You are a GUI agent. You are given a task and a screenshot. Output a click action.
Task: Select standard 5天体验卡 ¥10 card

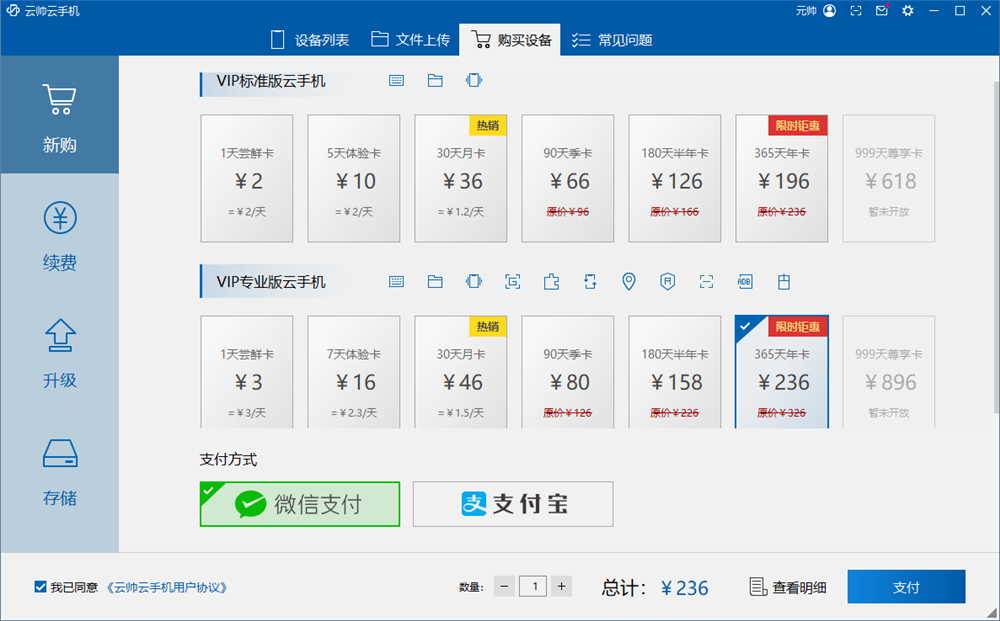(354, 179)
